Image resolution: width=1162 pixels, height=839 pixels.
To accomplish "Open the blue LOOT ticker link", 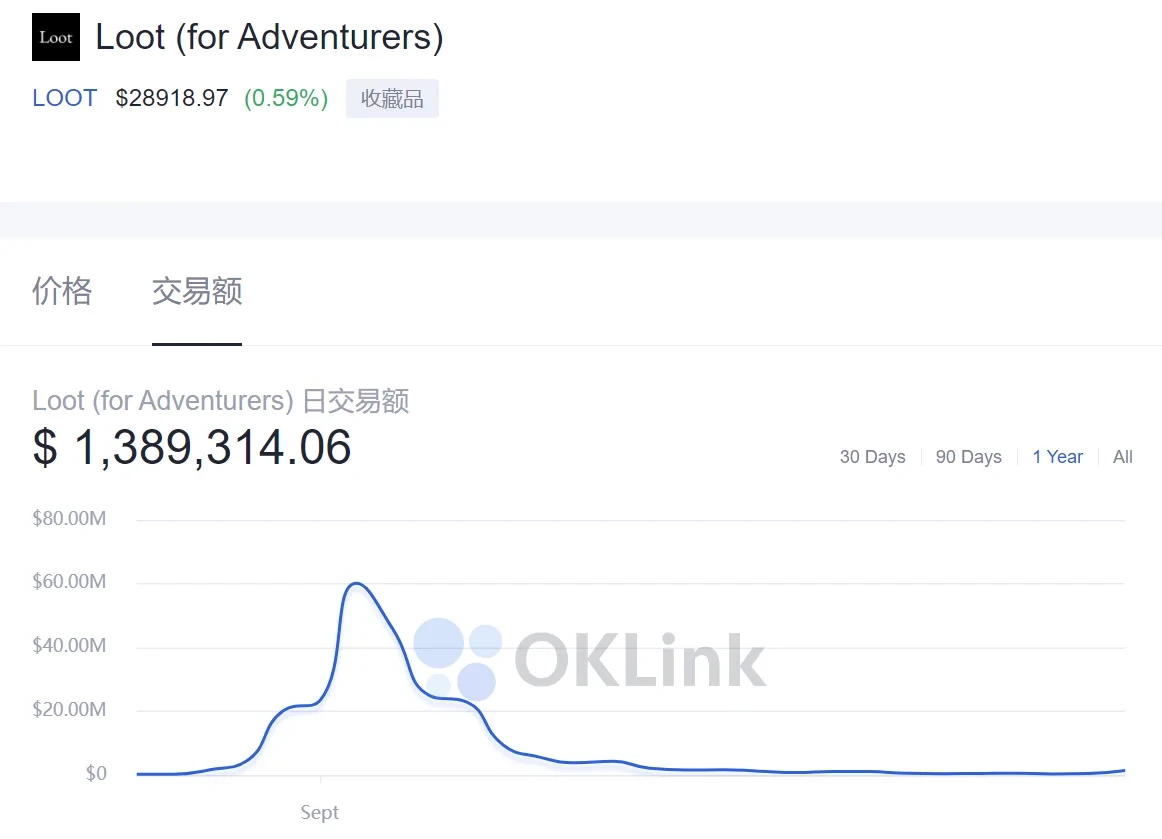I will pos(65,98).
